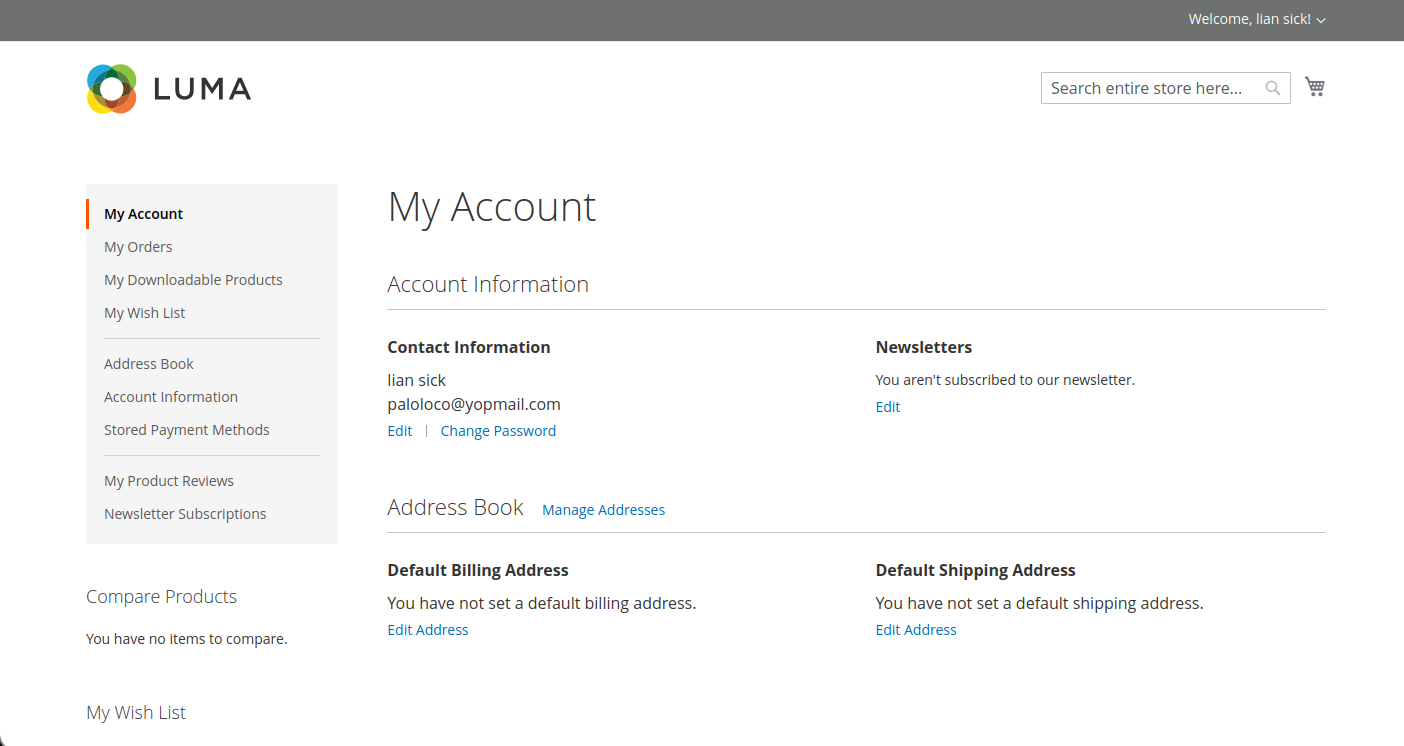Click the Newsletters heading
Image resolution: width=1404 pixels, height=746 pixels.
point(924,347)
